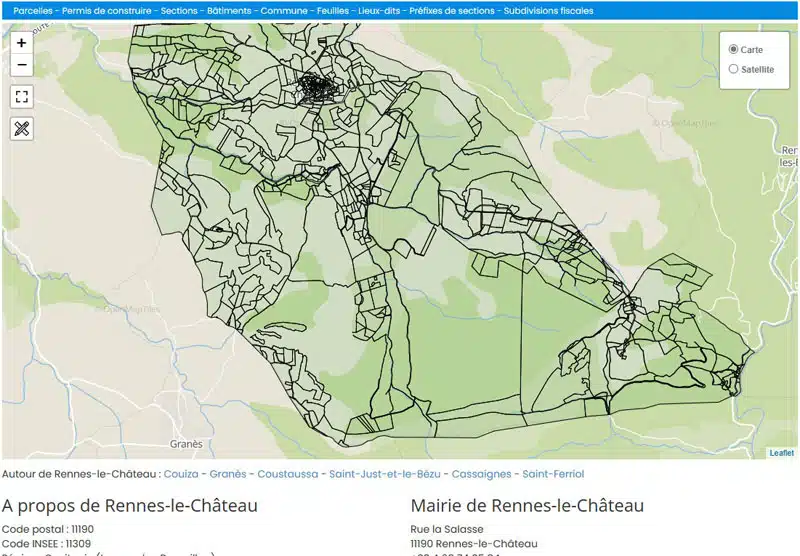
Task: Open the Saint-Just-et-le-Bézu link
Action: coord(385,474)
